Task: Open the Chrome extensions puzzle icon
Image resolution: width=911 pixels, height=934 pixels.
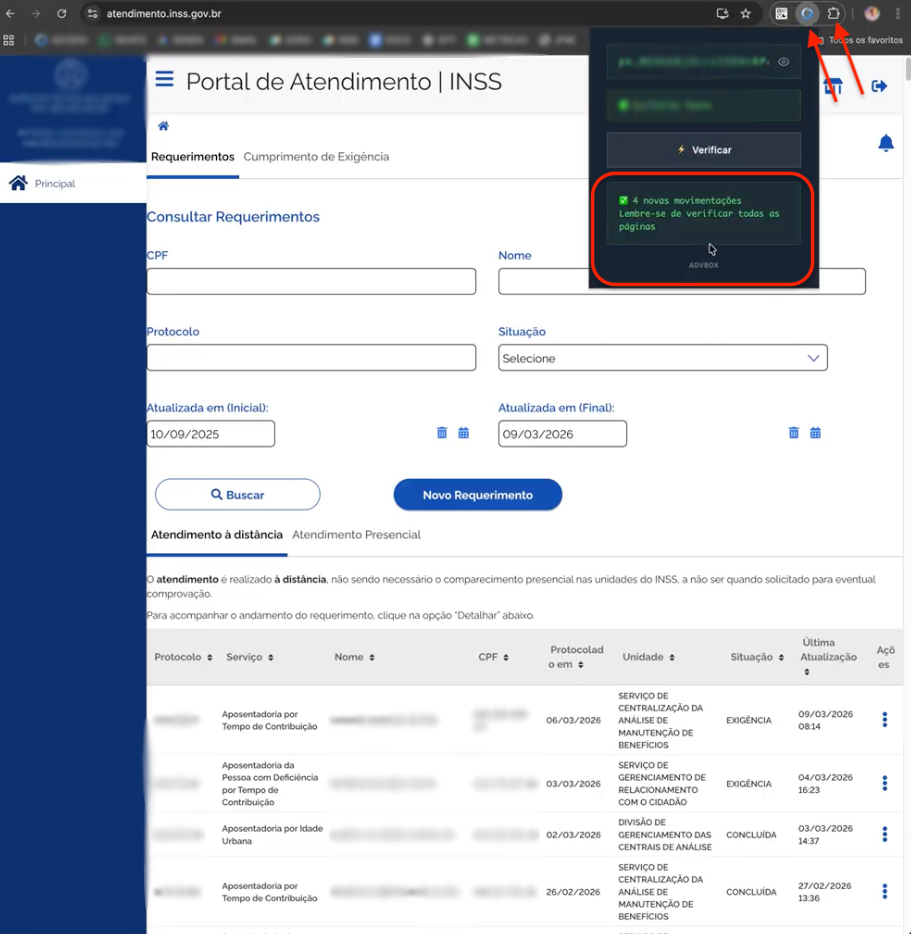Action: coord(833,14)
